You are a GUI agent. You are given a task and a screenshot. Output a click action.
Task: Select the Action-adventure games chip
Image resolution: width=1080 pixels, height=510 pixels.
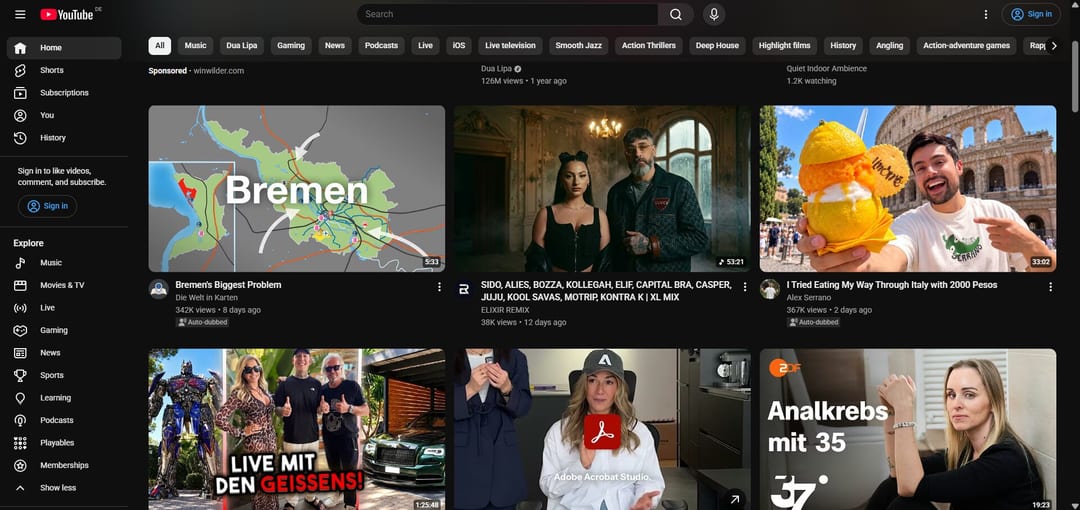(966, 45)
